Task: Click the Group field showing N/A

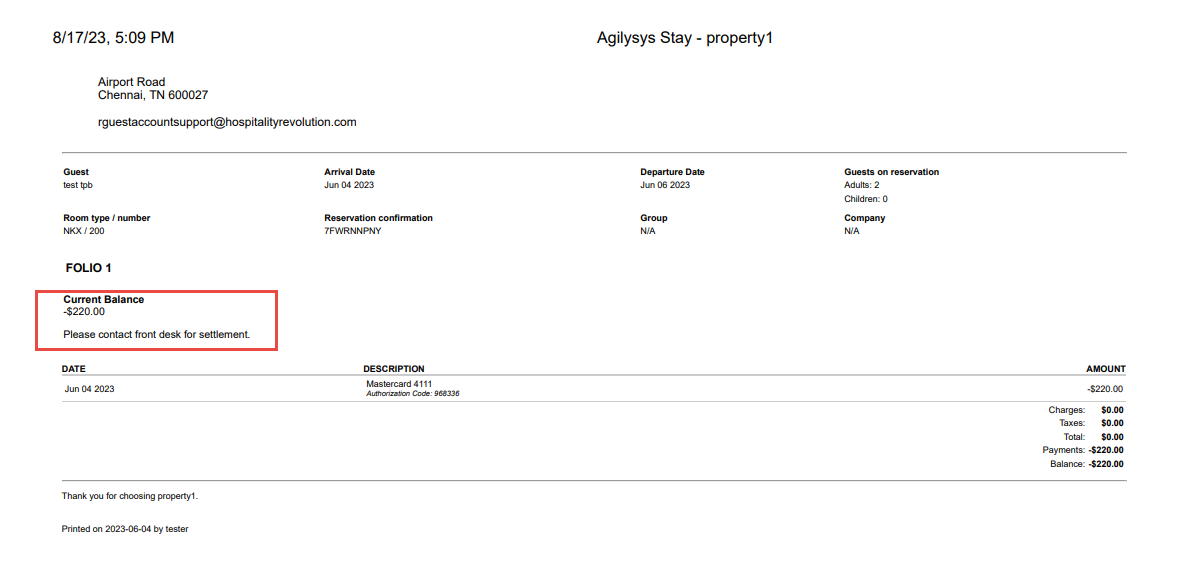Action: pyautogui.click(x=646, y=231)
